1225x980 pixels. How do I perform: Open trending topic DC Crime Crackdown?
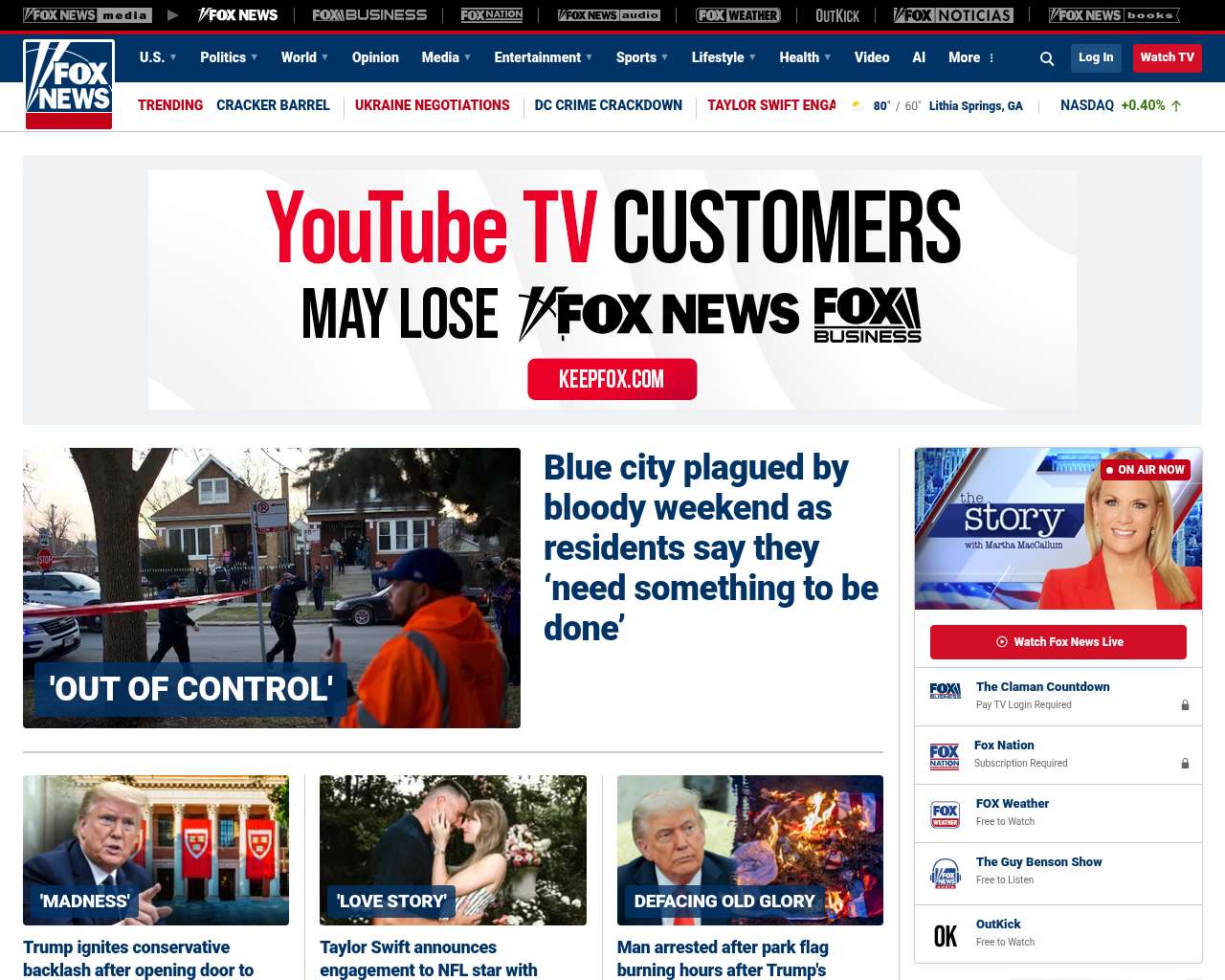pyautogui.click(x=609, y=105)
